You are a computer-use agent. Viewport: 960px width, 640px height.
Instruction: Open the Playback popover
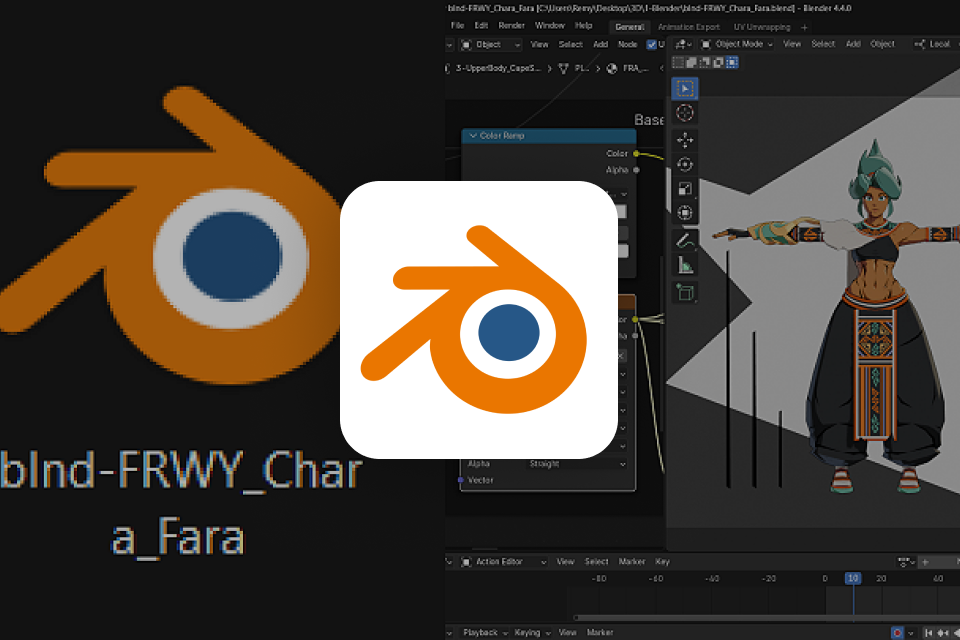pos(485,633)
